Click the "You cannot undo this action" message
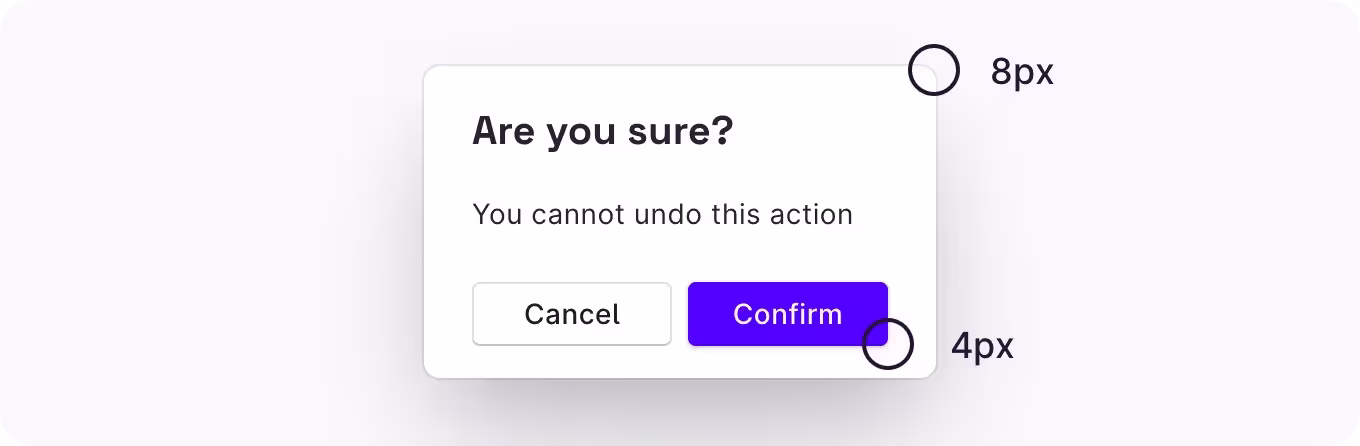This screenshot has width=1360, height=446. pyautogui.click(x=662, y=214)
